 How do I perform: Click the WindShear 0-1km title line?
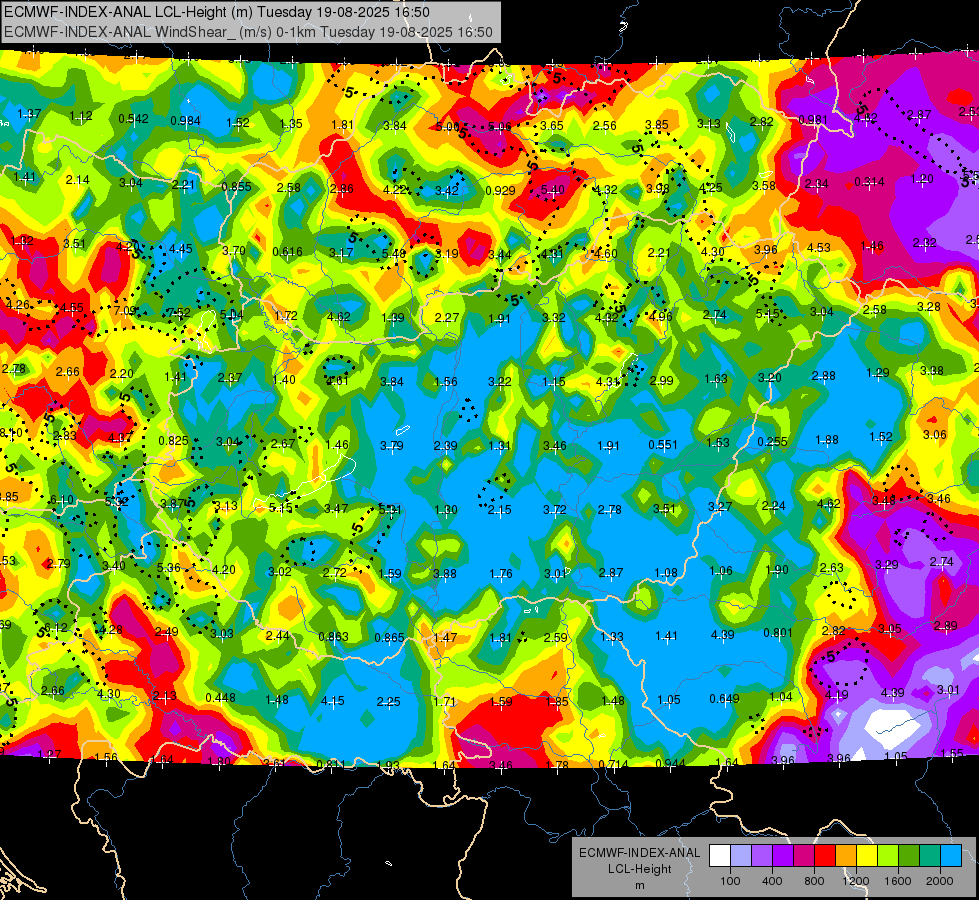click(x=248, y=32)
